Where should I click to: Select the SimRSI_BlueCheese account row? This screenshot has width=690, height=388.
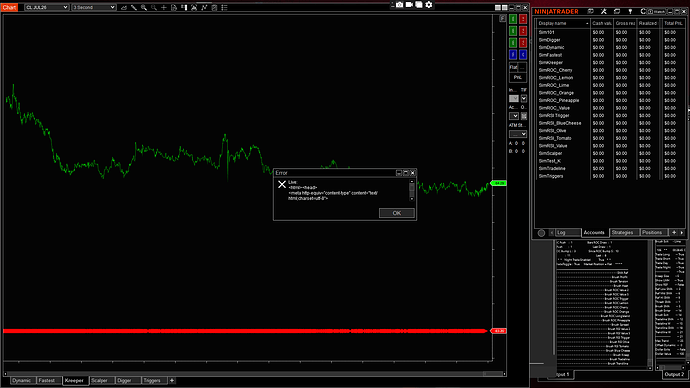pyautogui.click(x=610, y=123)
